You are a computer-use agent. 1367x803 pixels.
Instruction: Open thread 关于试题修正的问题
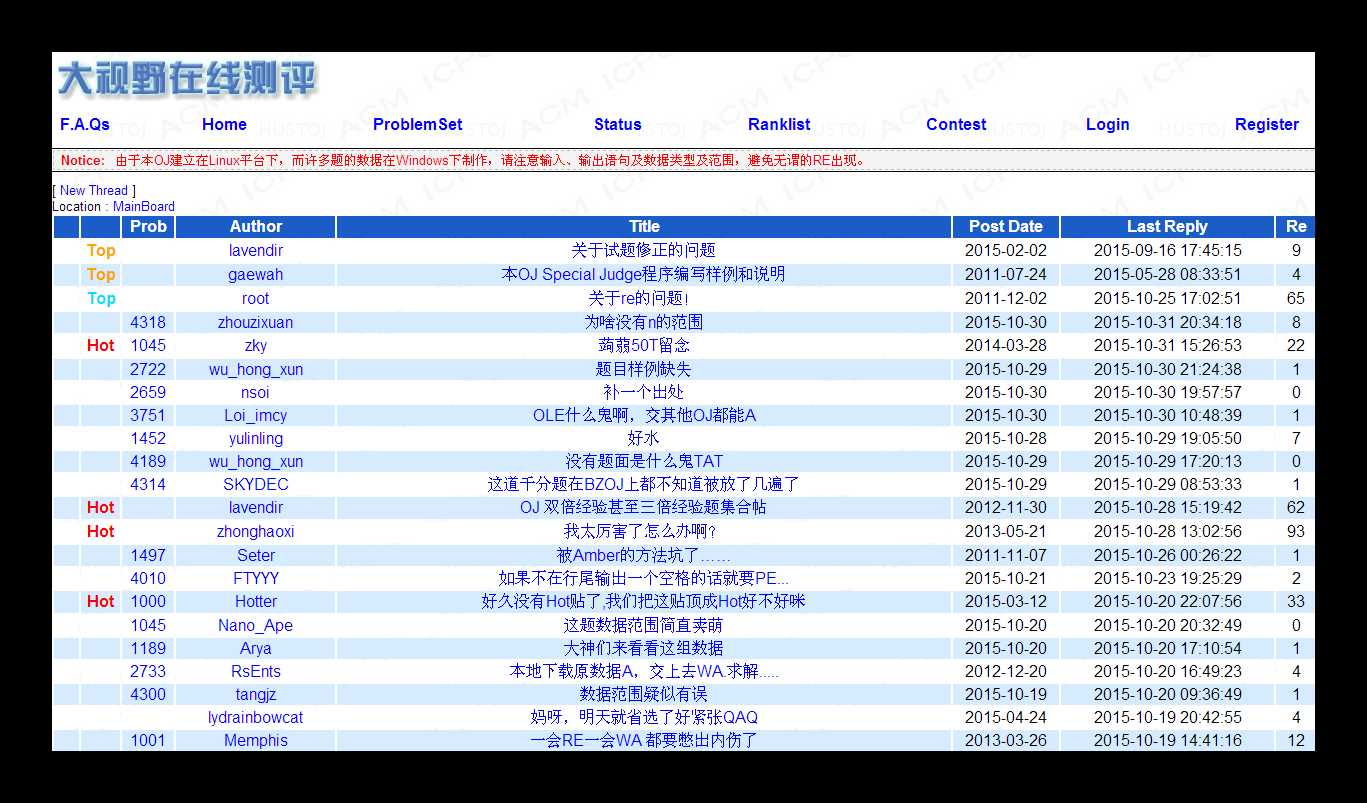644,250
